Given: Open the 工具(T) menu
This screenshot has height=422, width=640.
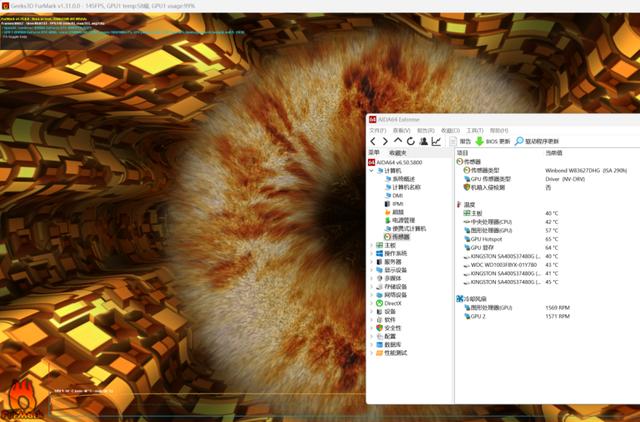Looking at the screenshot, I should coord(475,130).
